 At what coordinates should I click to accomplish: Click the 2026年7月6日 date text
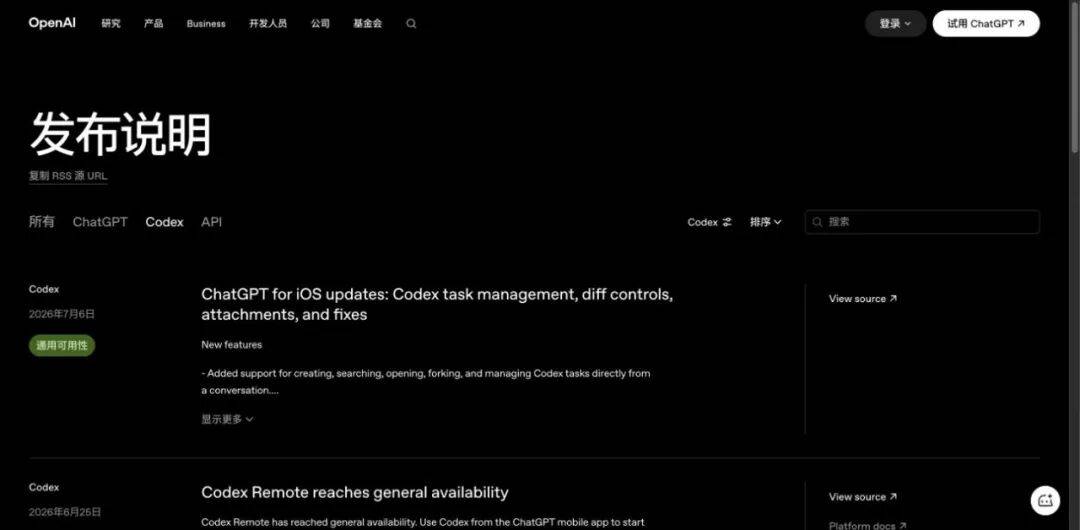tap(62, 314)
